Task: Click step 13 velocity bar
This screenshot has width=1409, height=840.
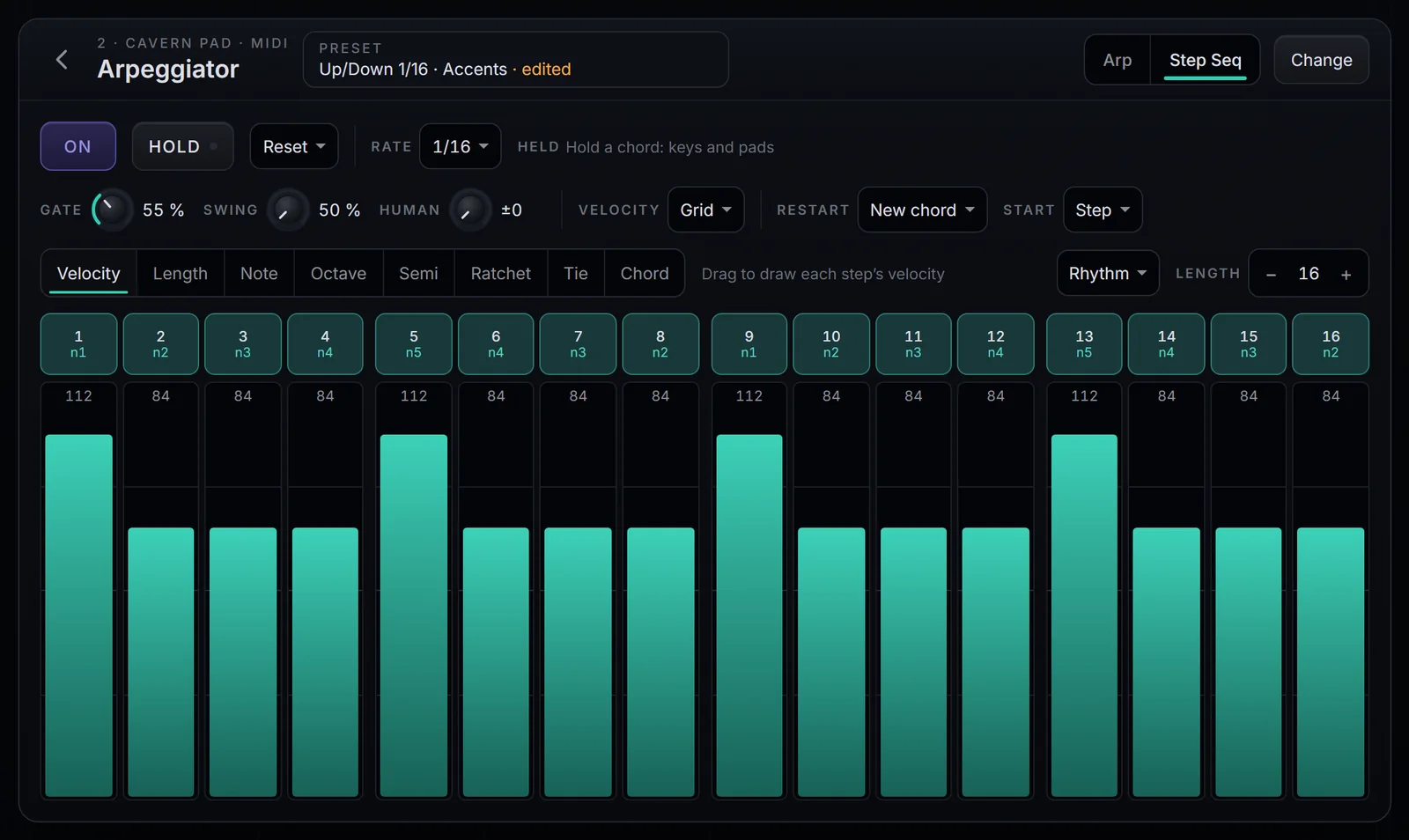Action: point(1084,615)
